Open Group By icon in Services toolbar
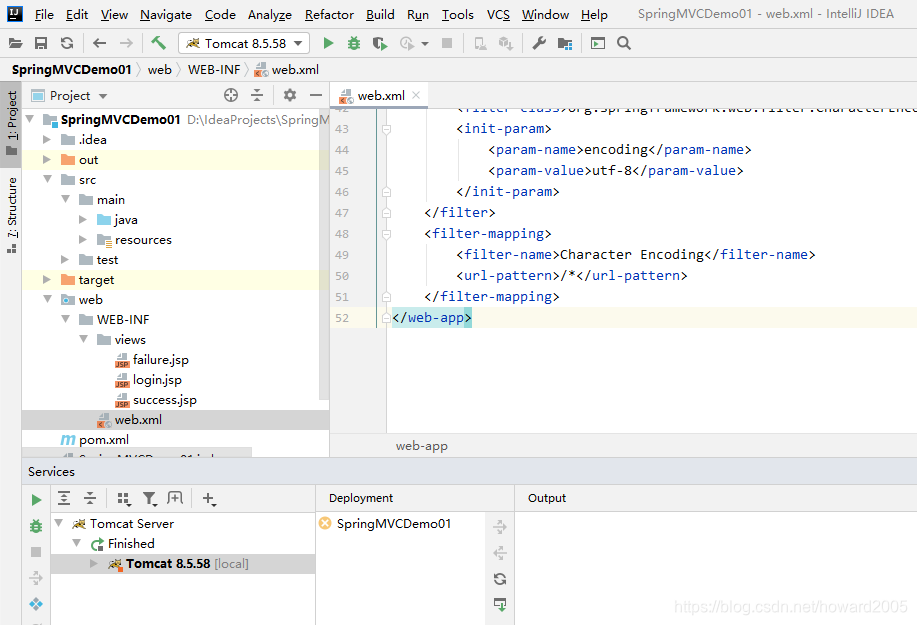The image size is (917, 625). click(x=123, y=499)
